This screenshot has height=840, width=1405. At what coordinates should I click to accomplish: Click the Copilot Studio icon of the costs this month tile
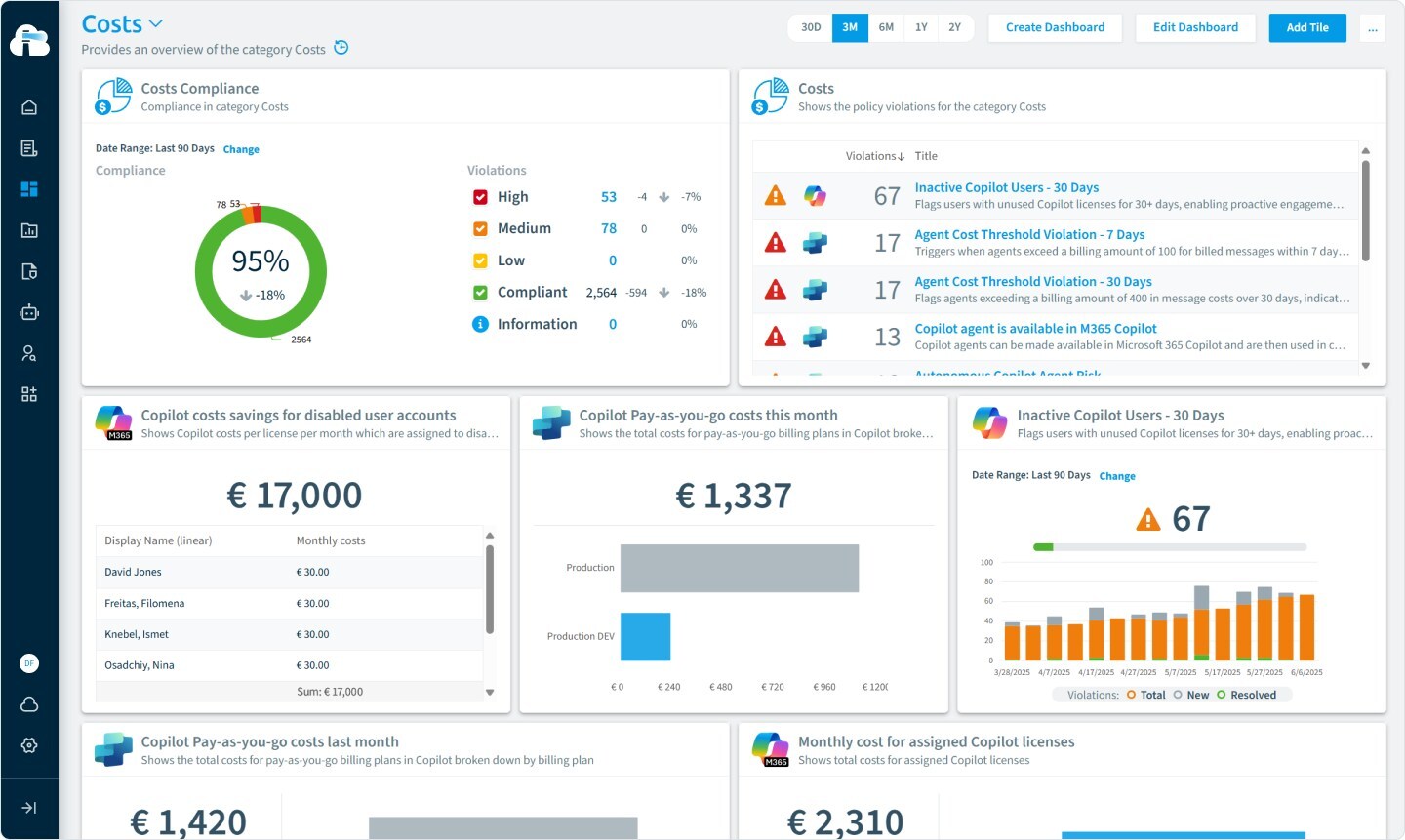click(x=551, y=423)
